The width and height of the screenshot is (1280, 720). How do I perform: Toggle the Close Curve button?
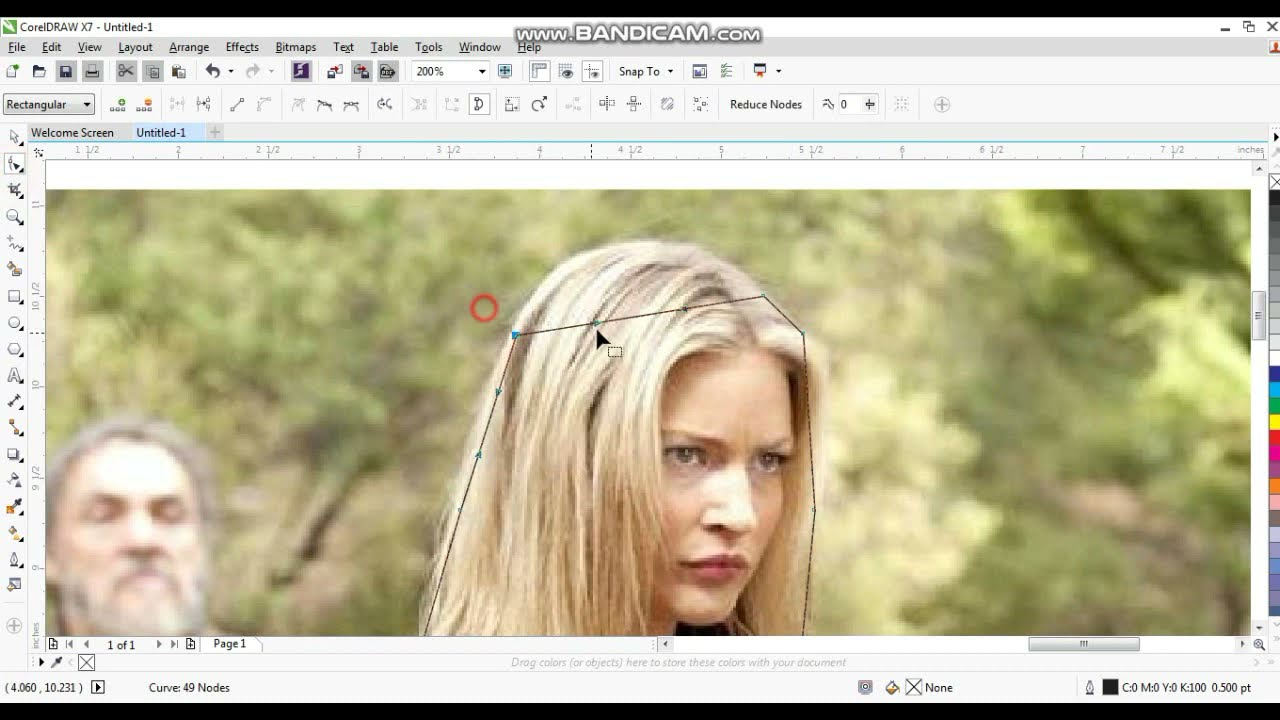tap(479, 104)
